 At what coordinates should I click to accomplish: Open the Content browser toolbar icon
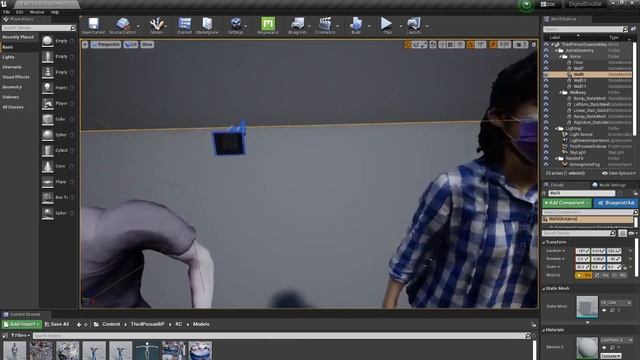tap(184, 24)
